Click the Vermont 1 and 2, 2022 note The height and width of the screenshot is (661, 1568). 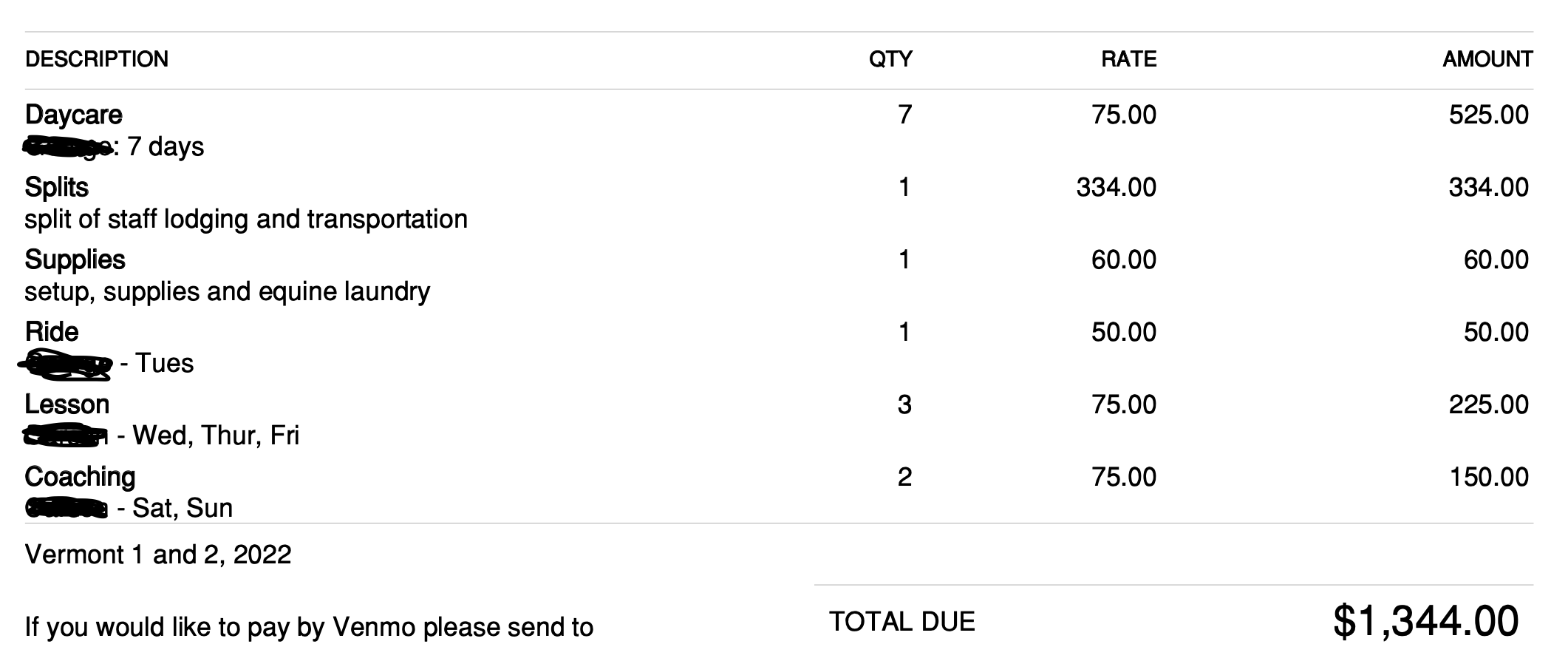(158, 555)
